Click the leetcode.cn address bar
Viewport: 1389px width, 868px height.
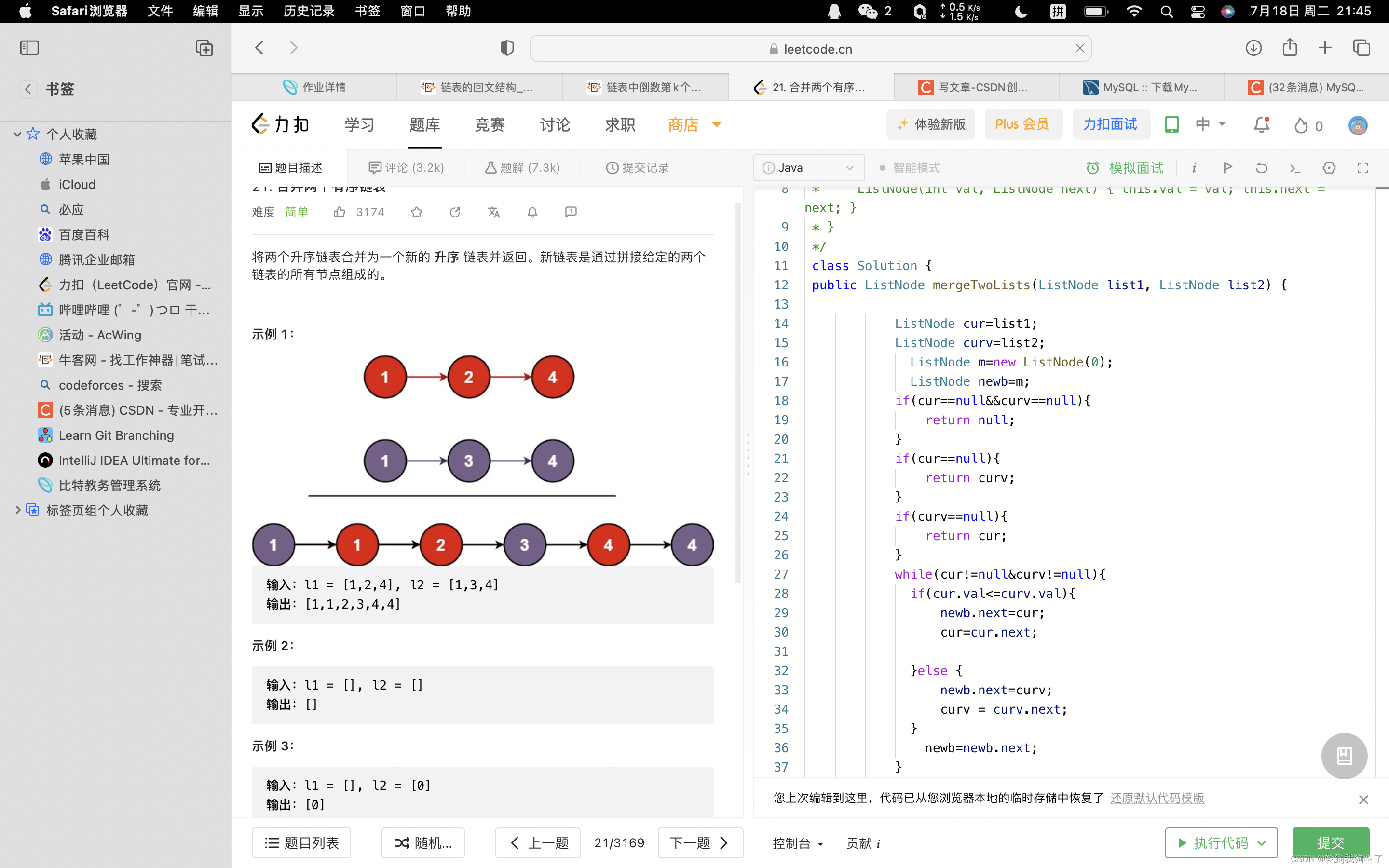pos(810,49)
